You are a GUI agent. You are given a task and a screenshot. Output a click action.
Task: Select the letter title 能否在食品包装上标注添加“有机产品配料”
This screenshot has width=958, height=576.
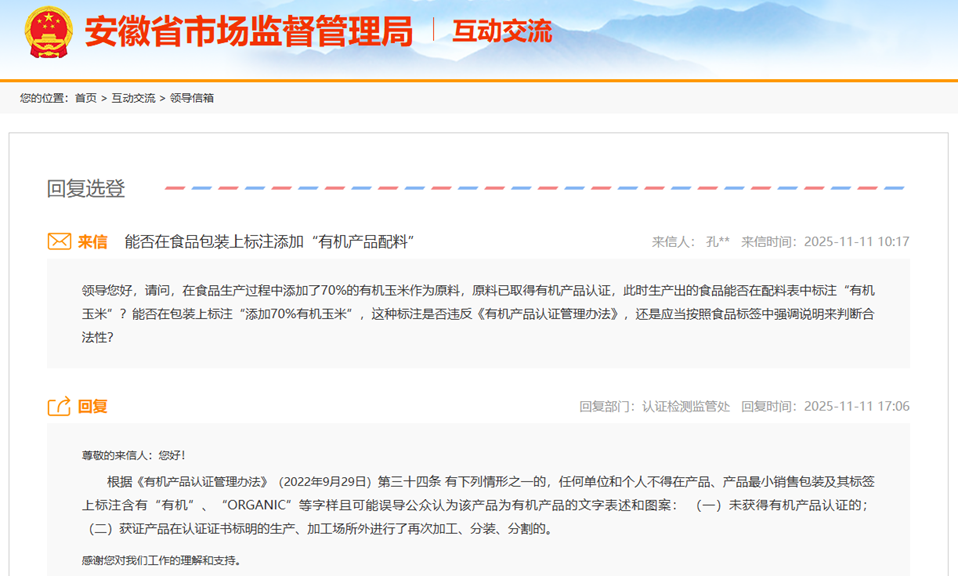[x=269, y=242]
